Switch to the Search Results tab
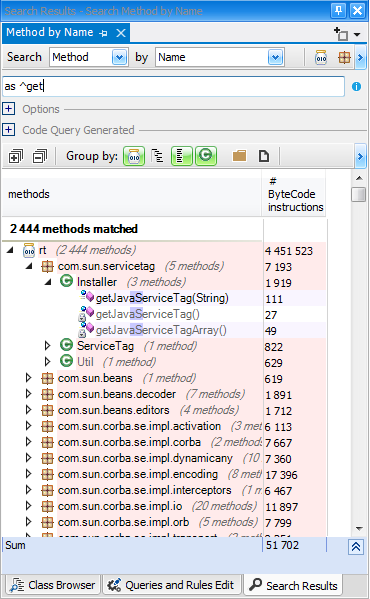This screenshot has height=599, width=370. pyautogui.click(x=293, y=585)
